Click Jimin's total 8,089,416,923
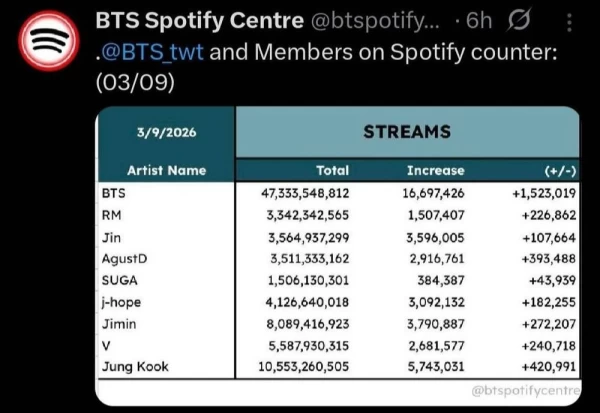 click(308, 324)
